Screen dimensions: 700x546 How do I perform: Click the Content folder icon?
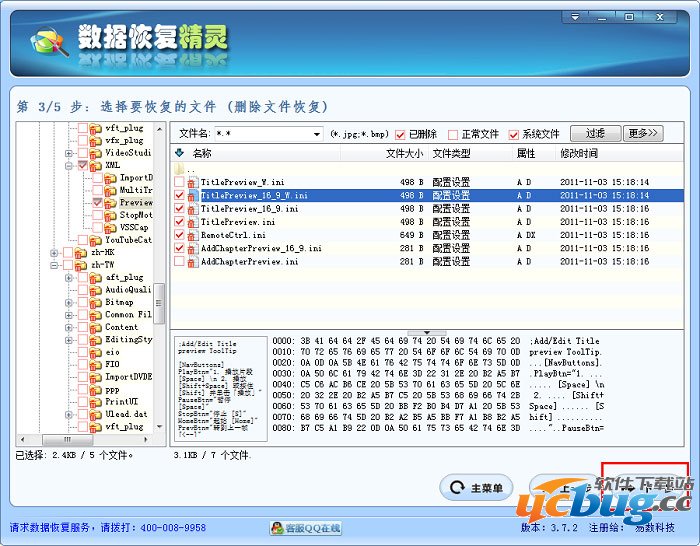[x=96, y=328]
